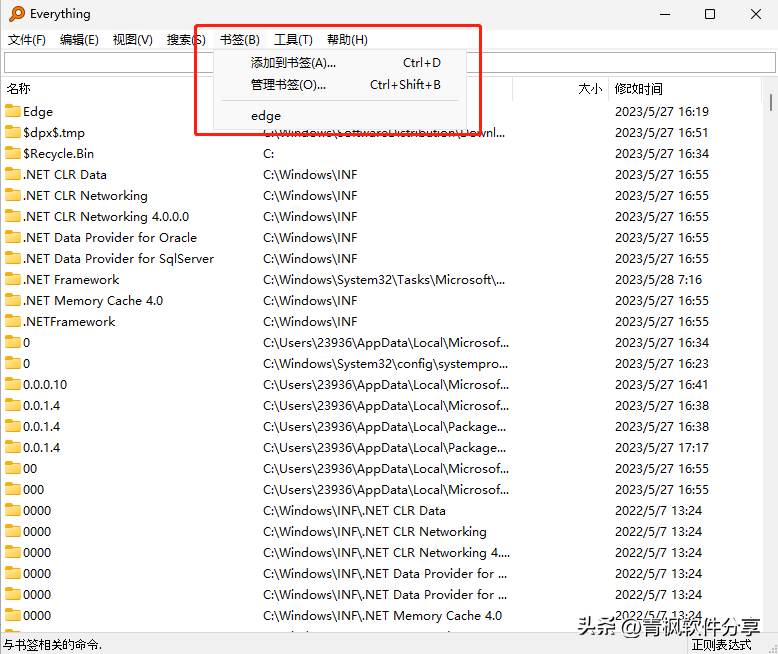Viewport: 778px width, 654px height.
Task: Click the .NETFramework folder icon
Action: click(x=13, y=321)
